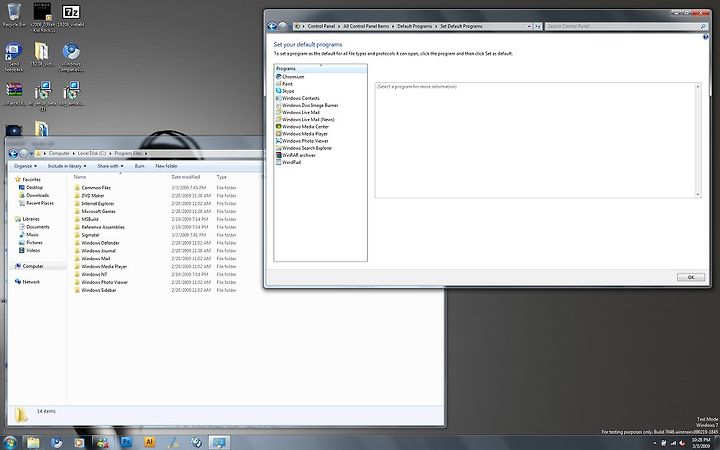Open the Send feedback desktop shortcut
720x450 pixels.
point(14,57)
